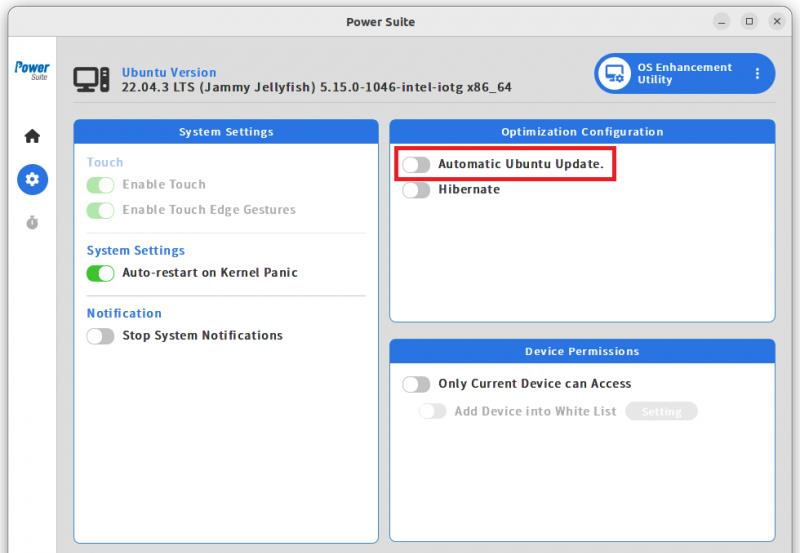800x553 pixels.
Task: Click the Enable Touch label
Action: 164,184
